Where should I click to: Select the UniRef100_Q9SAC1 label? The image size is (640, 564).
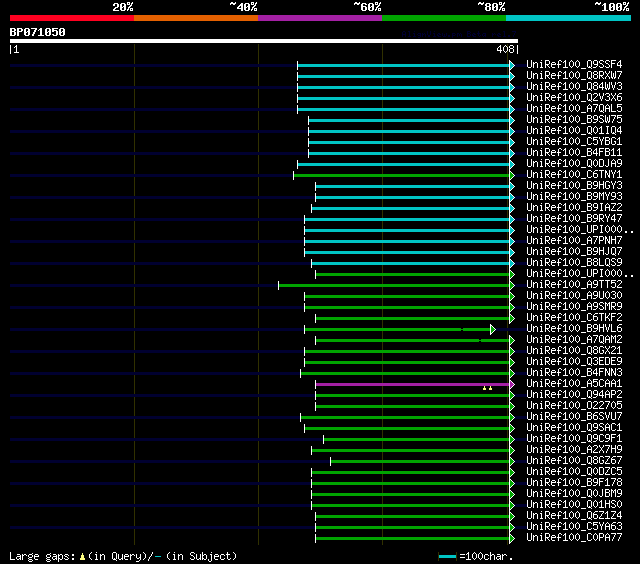[574, 428]
